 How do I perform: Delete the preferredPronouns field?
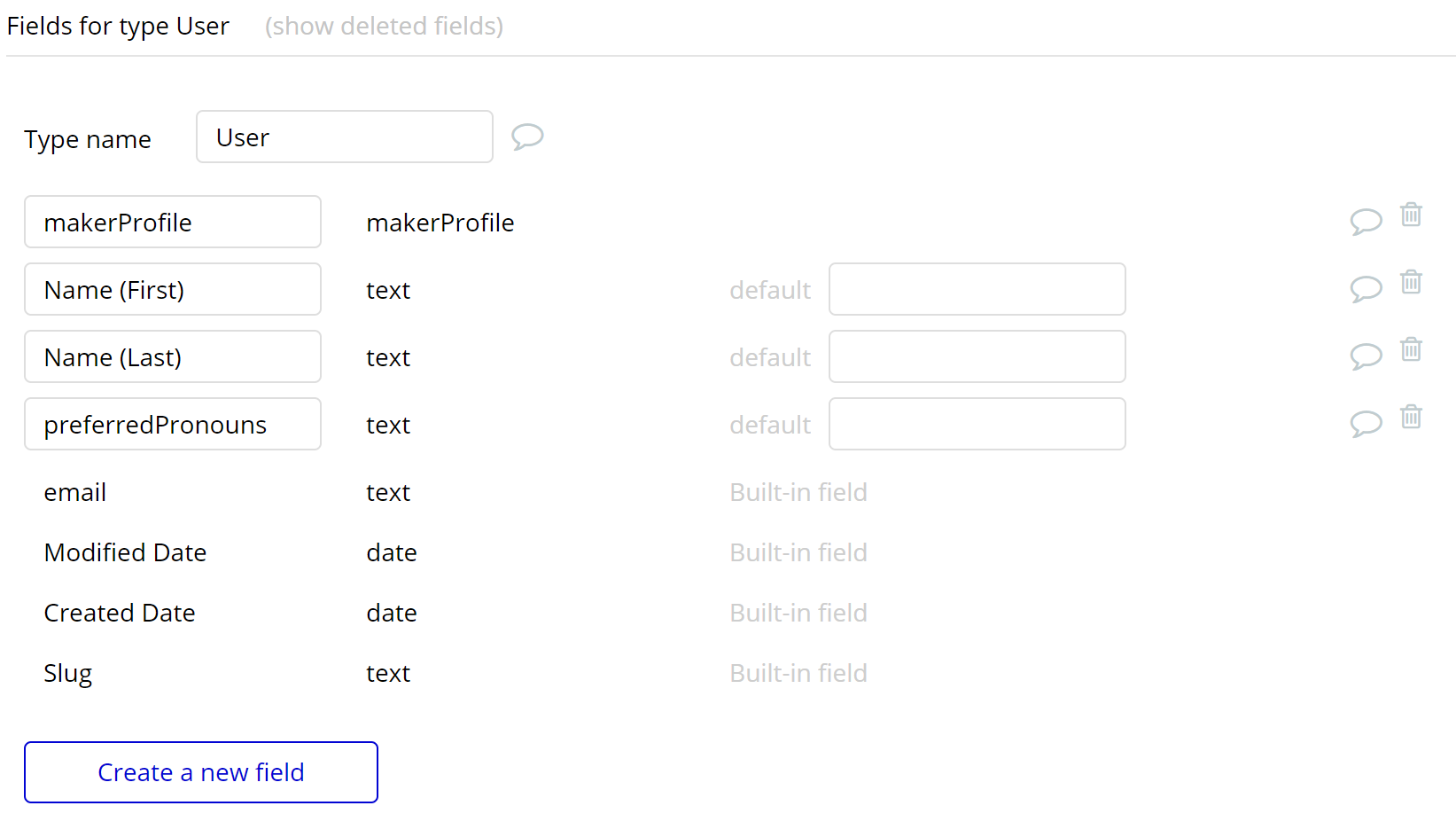click(x=1411, y=417)
